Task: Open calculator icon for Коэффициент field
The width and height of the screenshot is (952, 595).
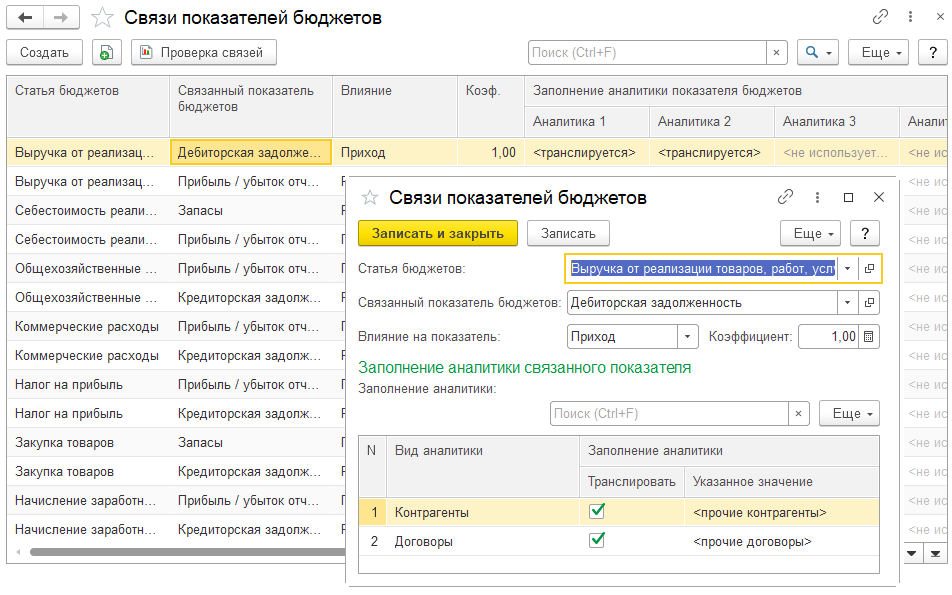Action: [x=870, y=337]
